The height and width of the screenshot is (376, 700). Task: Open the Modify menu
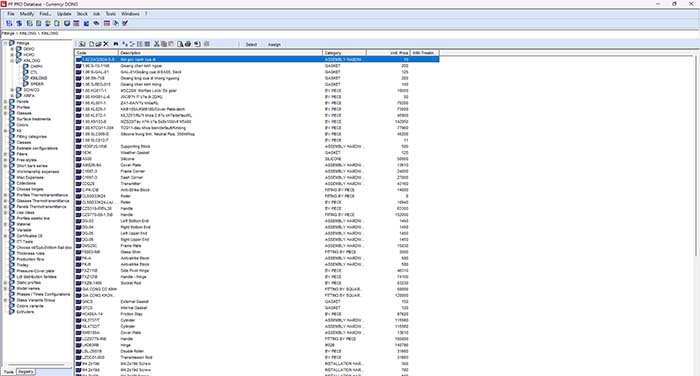coord(27,14)
